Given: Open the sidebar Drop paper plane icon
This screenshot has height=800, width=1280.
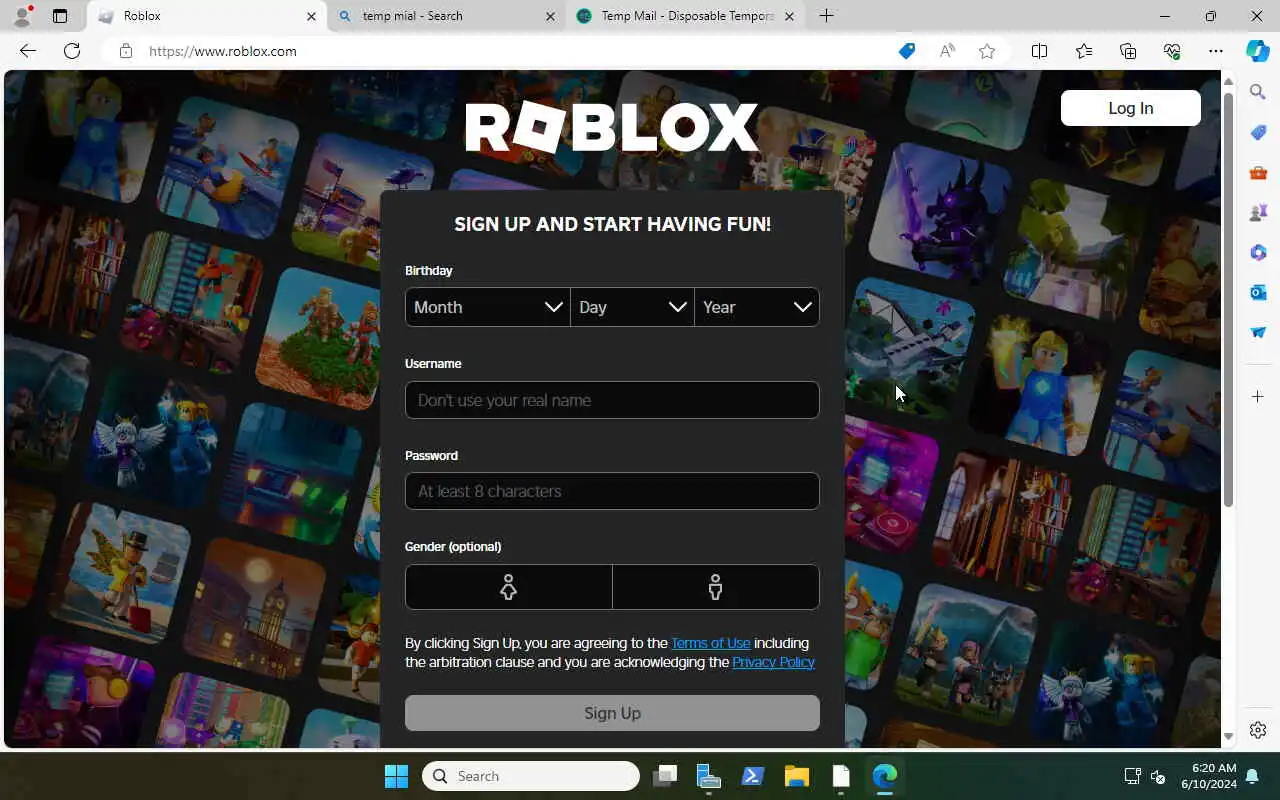Looking at the screenshot, I should tap(1258, 332).
